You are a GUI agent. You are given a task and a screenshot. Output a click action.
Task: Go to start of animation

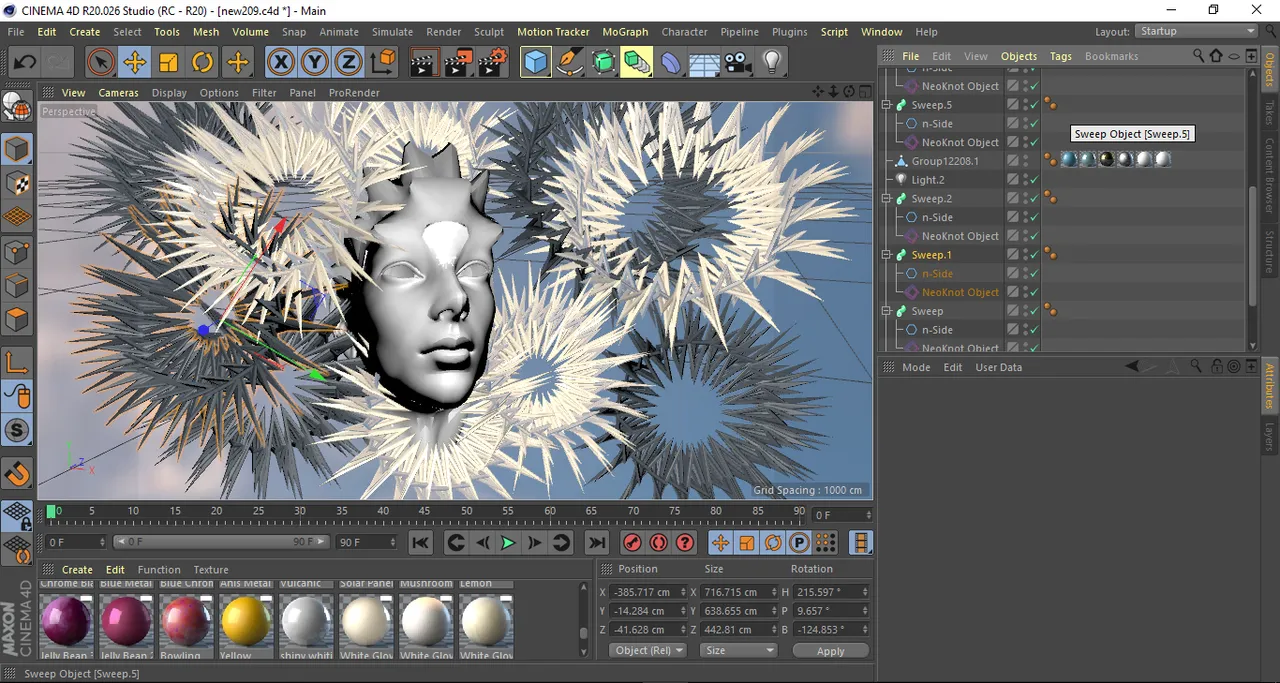point(421,542)
